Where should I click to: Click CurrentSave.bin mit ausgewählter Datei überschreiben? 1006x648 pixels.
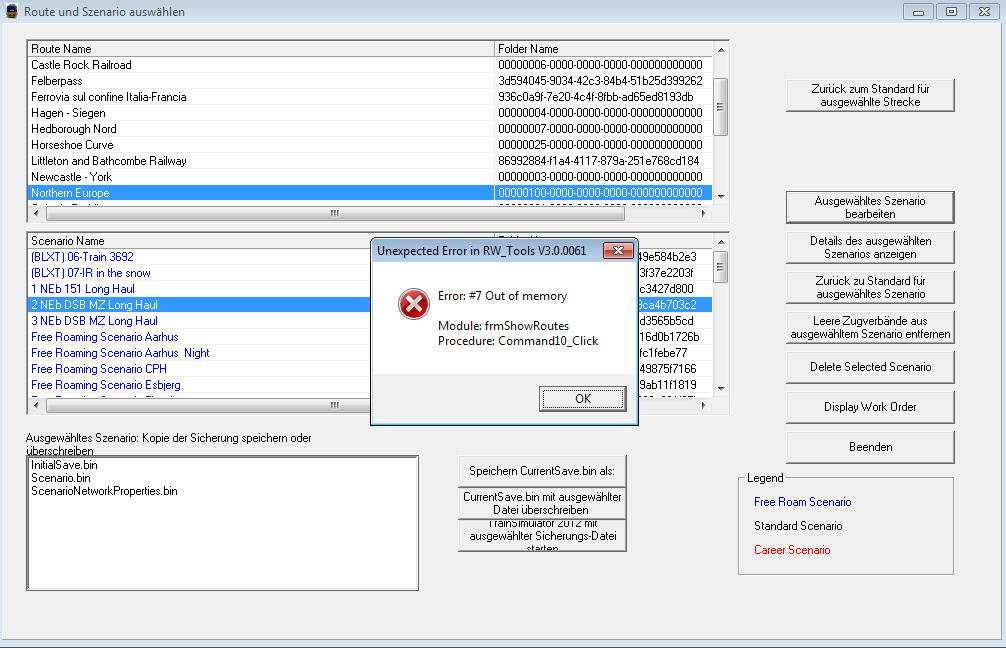click(542, 503)
